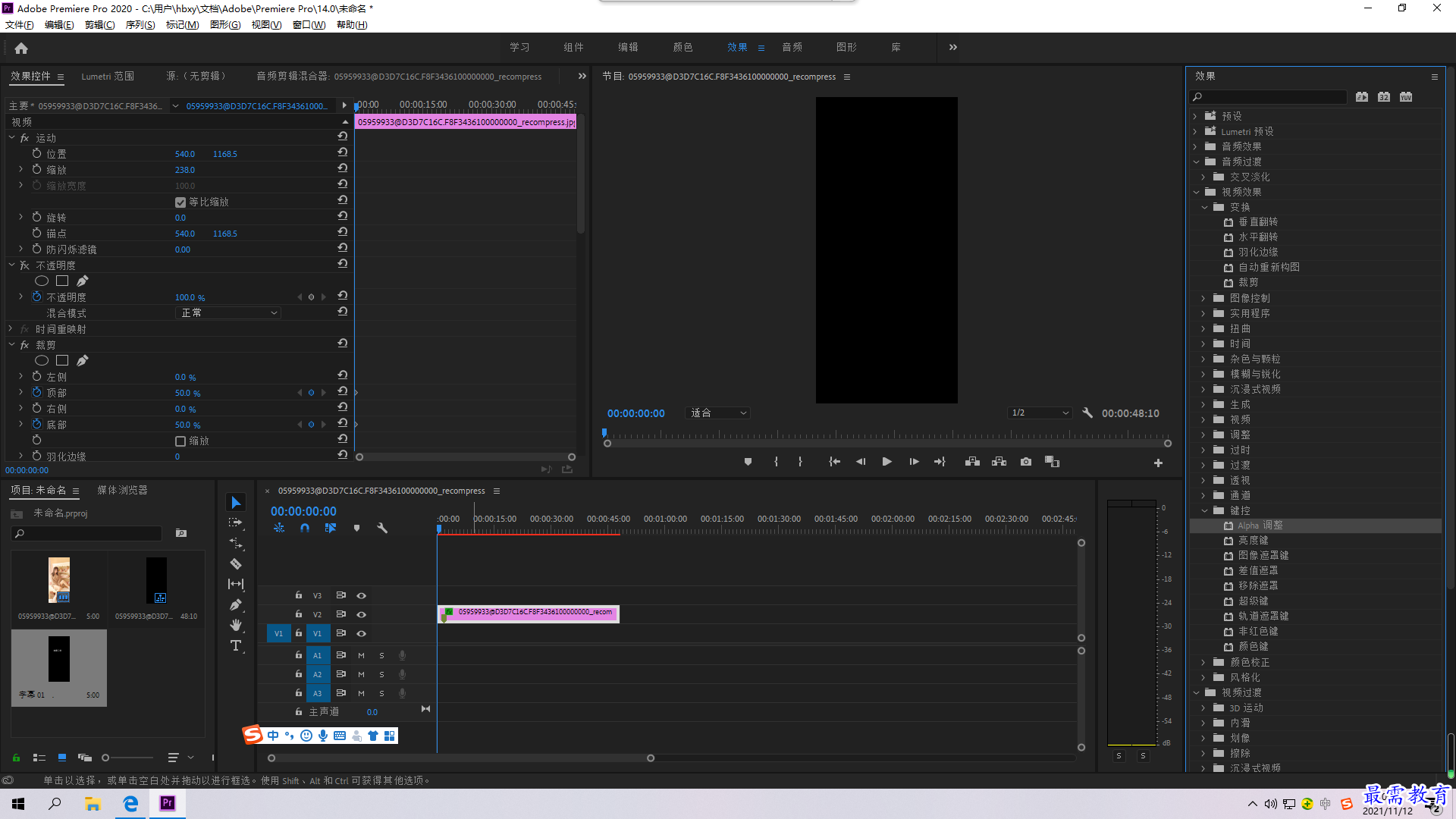The image size is (1456, 819).
Task: Click the Program monitor scrub playhead
Action: 604,433
